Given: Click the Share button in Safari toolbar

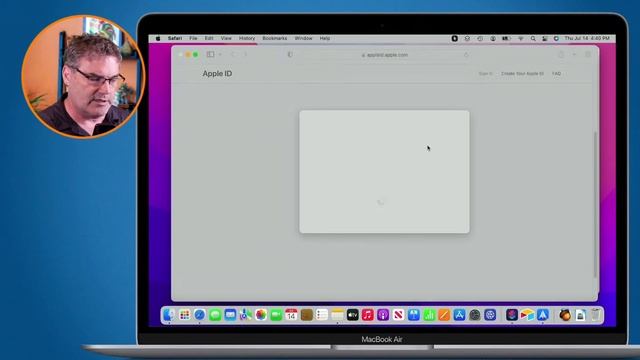Looking at the screenshot, I should (561, 54).
